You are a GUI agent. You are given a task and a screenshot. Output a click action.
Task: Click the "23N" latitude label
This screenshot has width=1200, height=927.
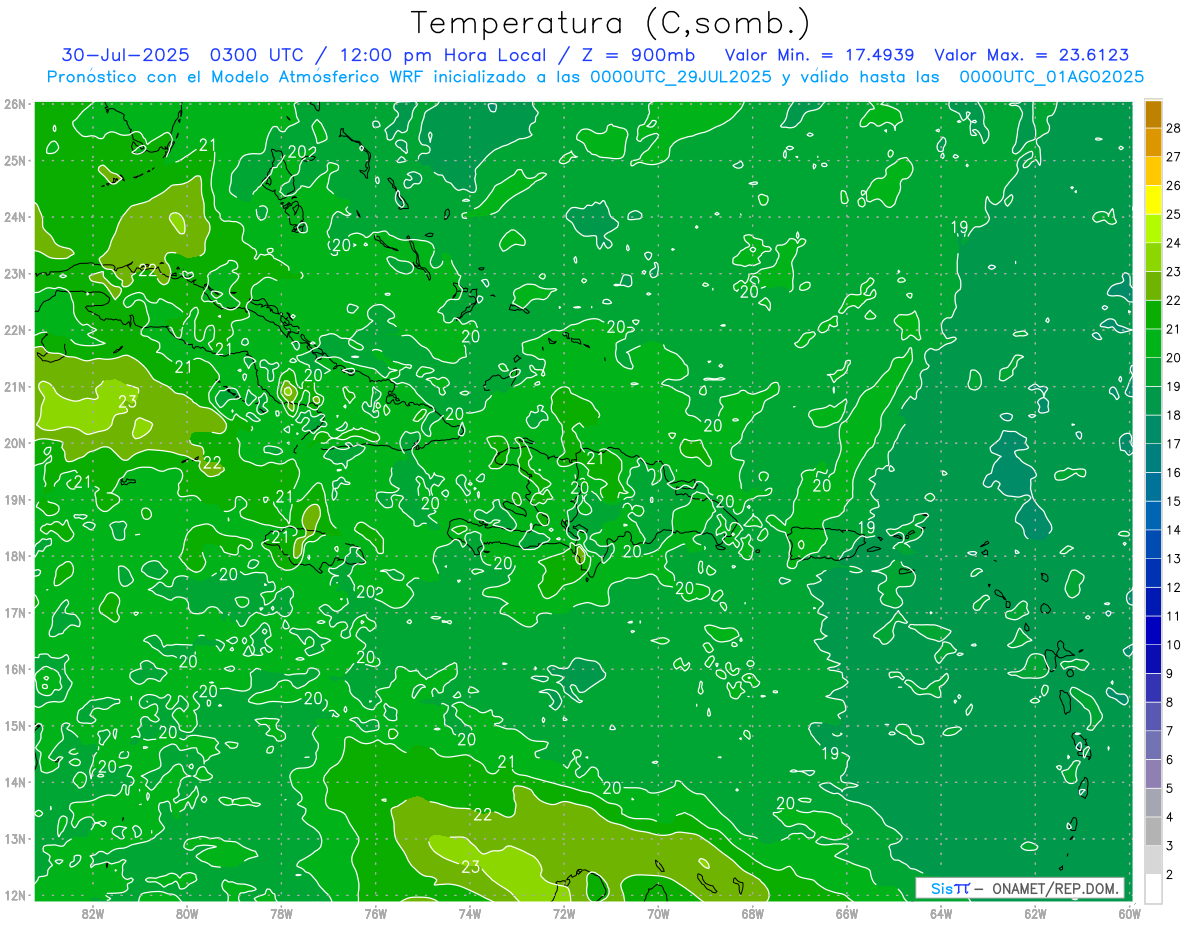click(15, 273)
